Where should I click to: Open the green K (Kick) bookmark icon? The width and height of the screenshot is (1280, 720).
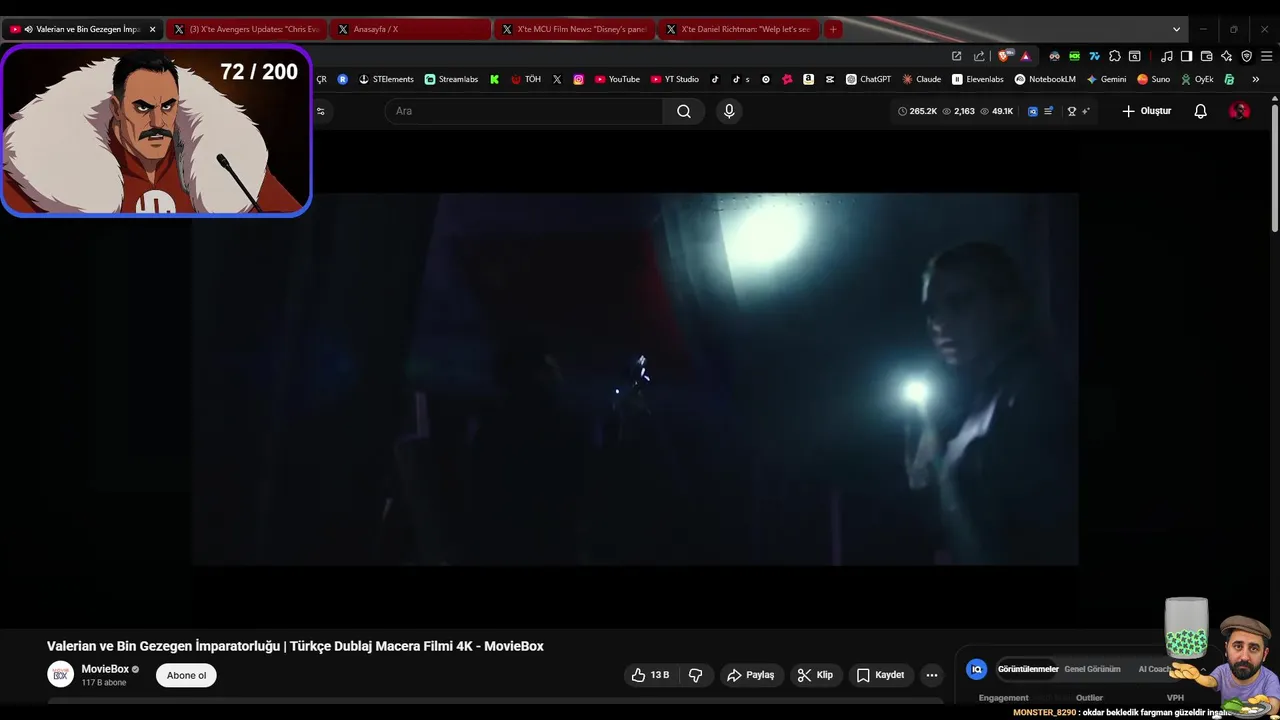point(494,79)
